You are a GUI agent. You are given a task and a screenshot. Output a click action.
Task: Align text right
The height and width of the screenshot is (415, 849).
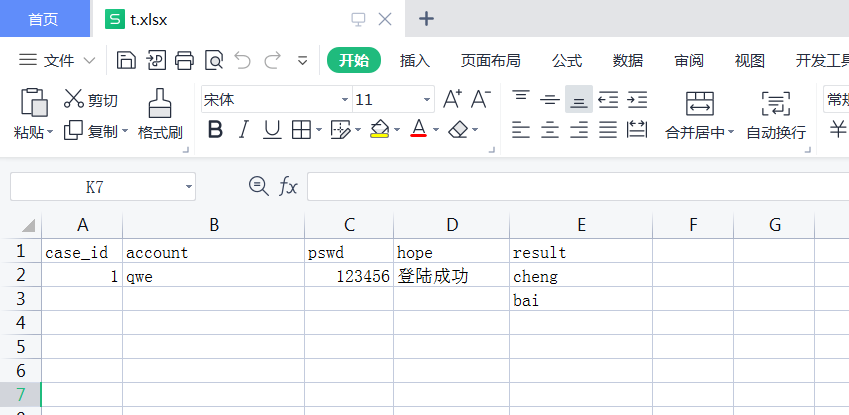579,129
